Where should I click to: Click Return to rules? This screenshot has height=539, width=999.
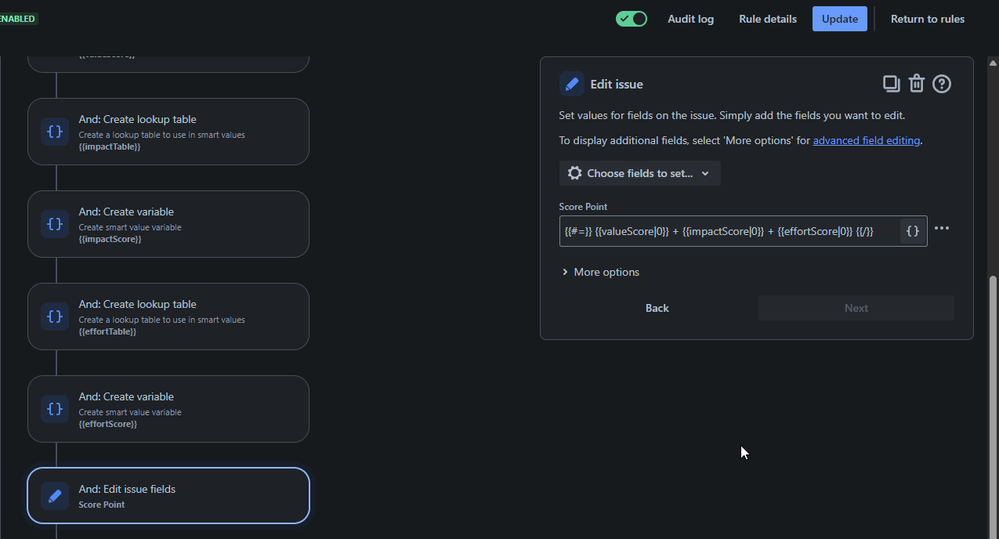tap(928, 19)
